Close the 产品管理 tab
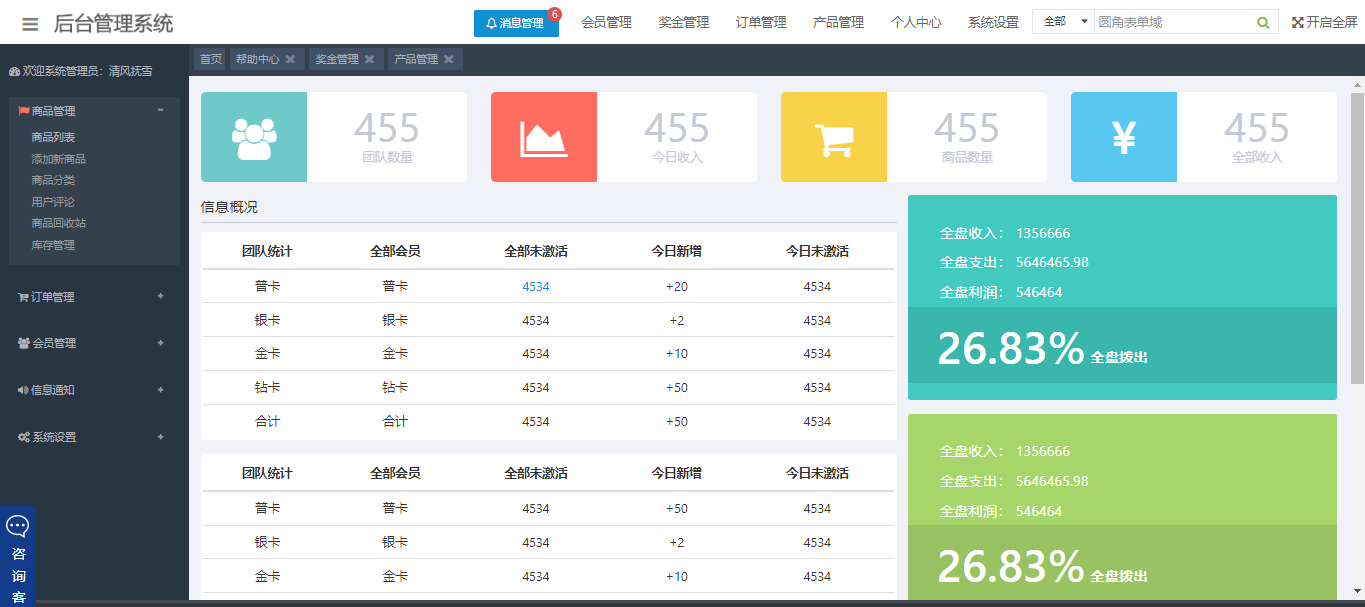 (449, 60)
